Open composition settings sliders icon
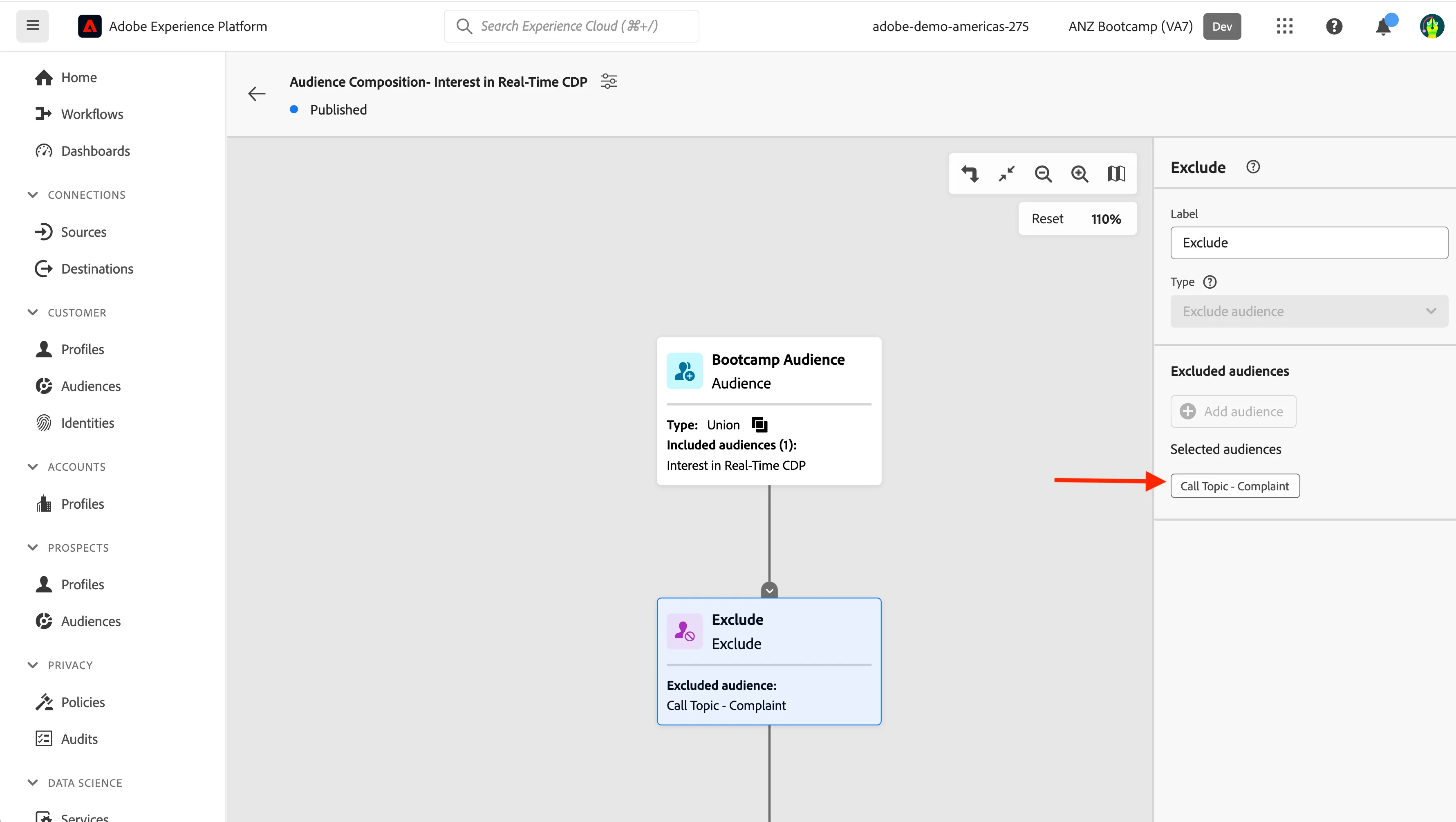 tap(609, 81)
